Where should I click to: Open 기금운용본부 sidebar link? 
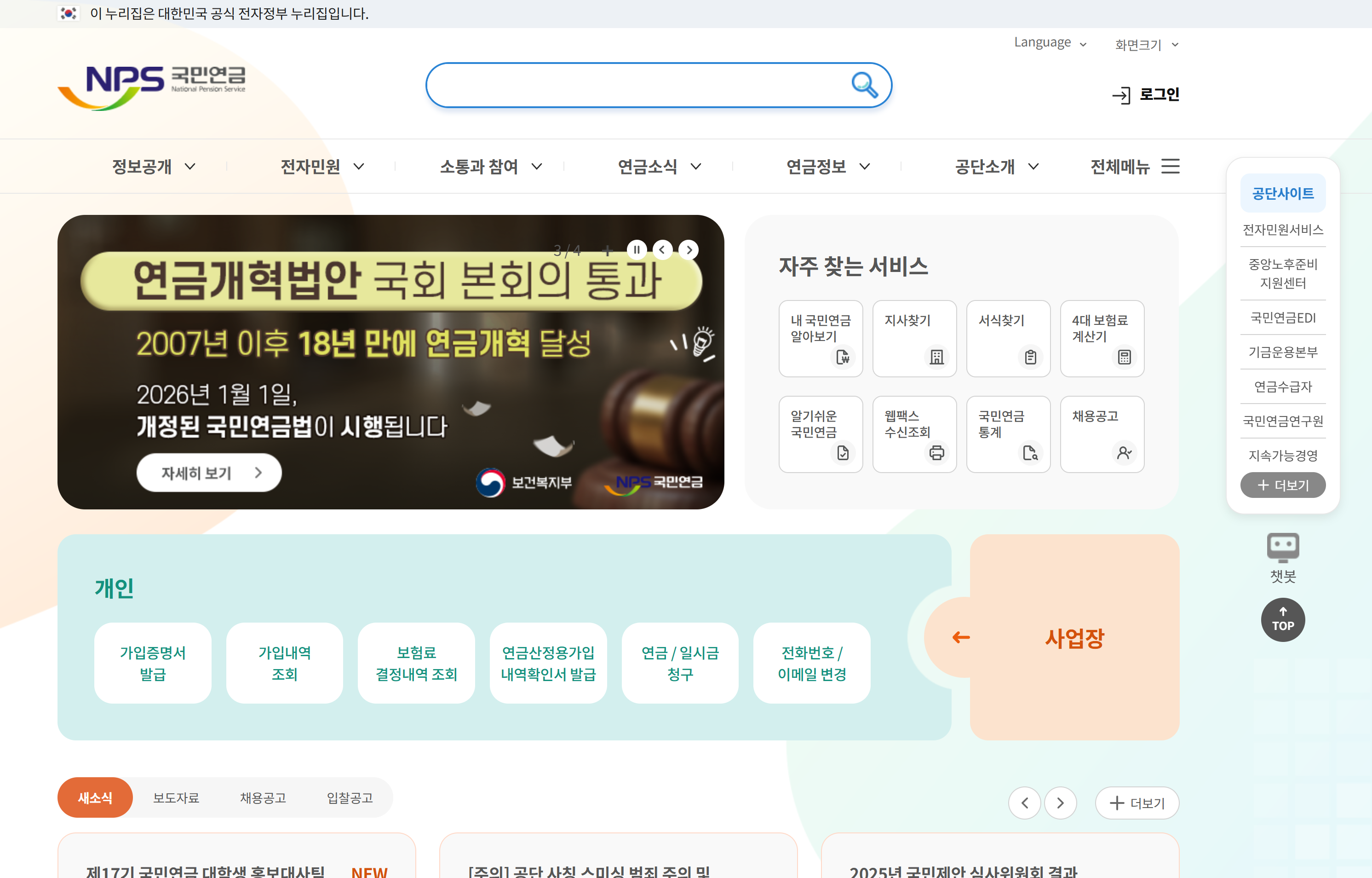coord(1283,352)
